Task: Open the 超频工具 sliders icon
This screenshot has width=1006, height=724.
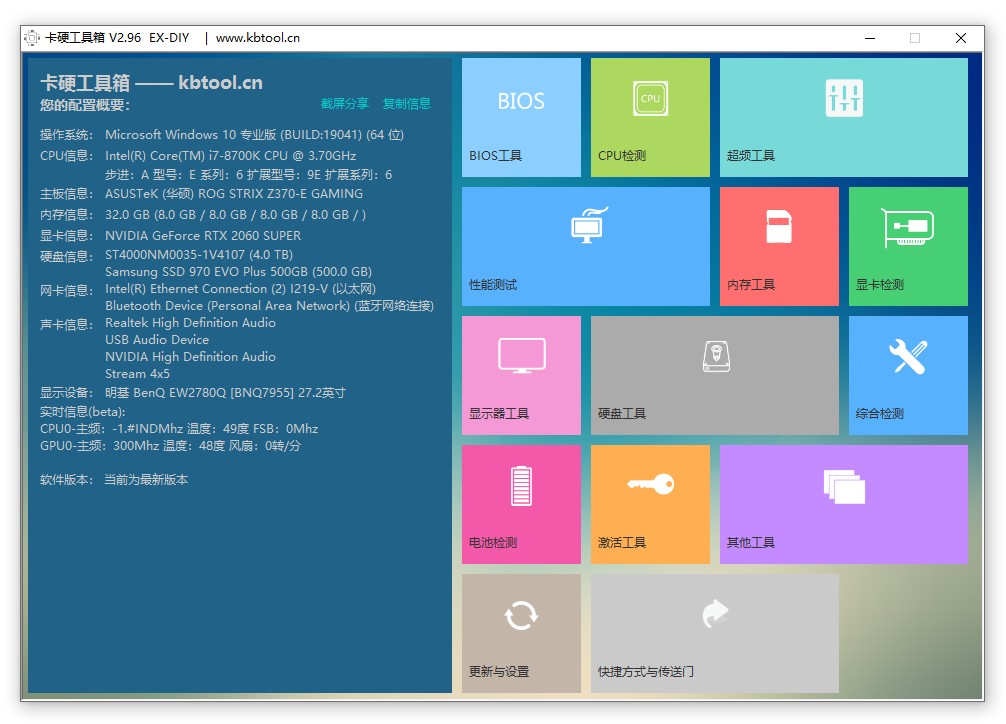Action: click(844, 98)
